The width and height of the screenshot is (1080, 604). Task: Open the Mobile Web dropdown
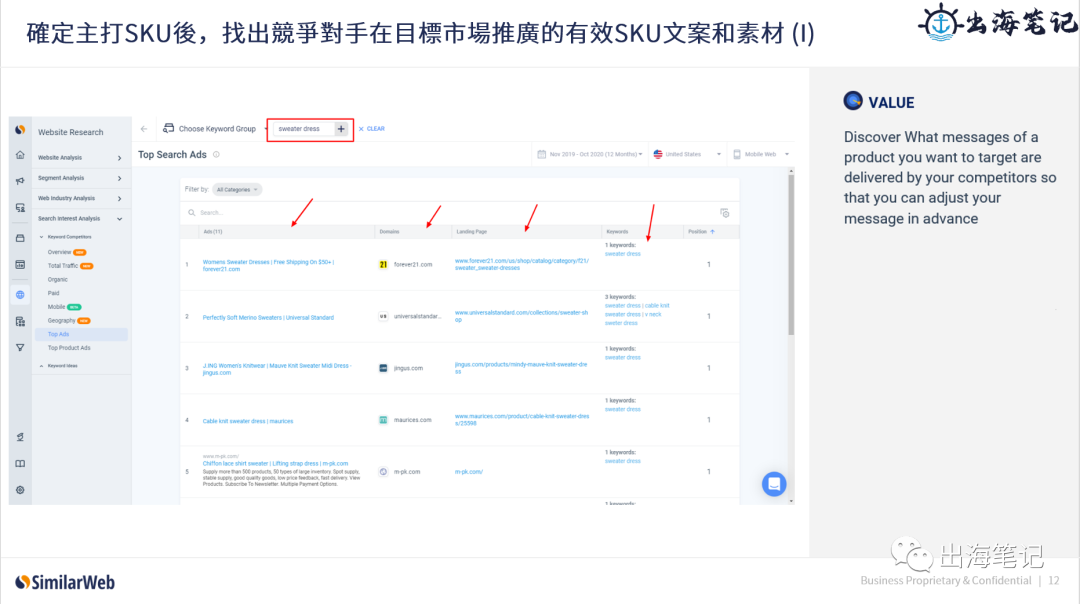coord(762,154)
